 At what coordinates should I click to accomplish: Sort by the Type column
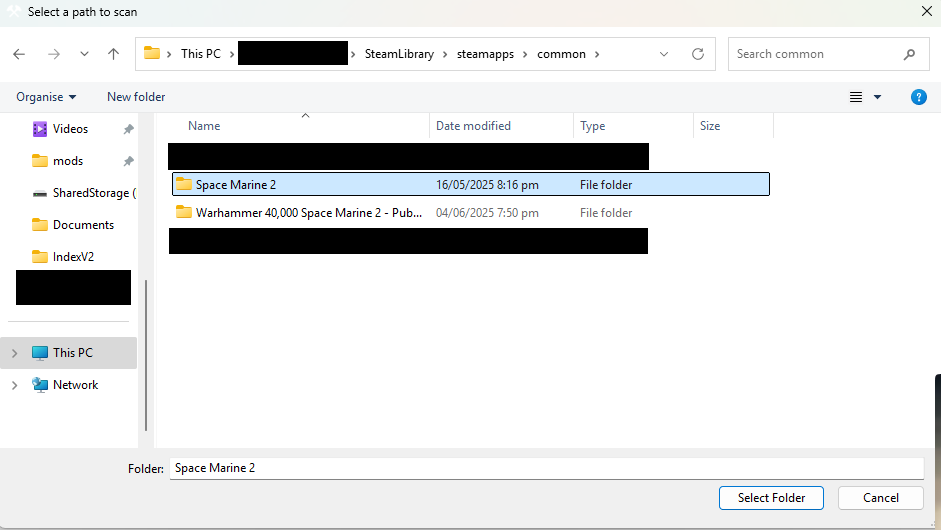click(x=592, y=126)
